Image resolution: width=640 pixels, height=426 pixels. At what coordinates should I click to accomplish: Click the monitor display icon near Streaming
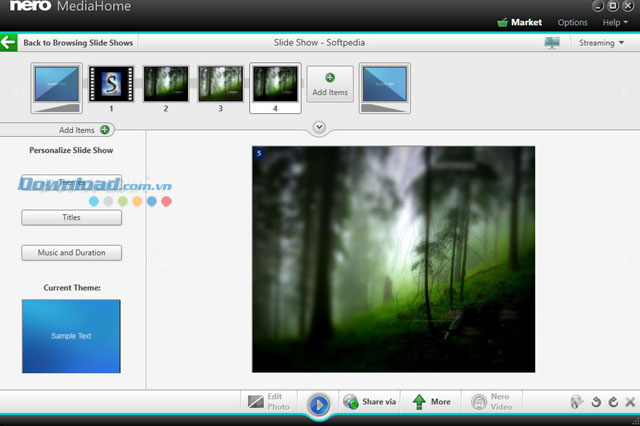point(552,43)
